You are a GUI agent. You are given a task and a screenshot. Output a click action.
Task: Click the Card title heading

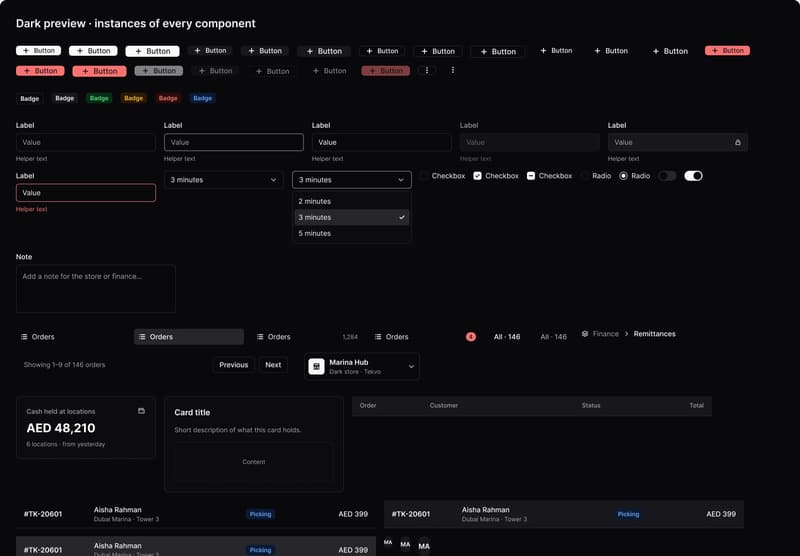(192, 412)
